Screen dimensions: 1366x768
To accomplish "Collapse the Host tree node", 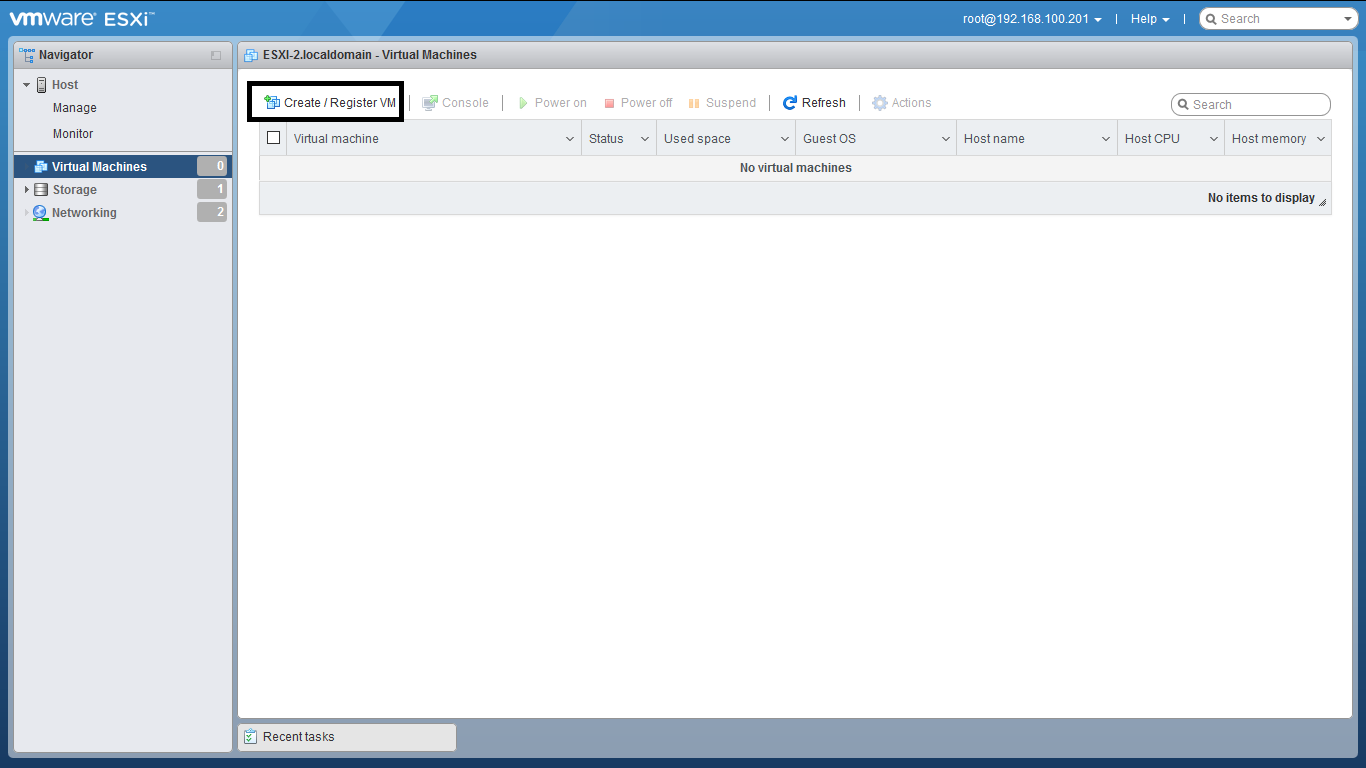I will point(27,85).
